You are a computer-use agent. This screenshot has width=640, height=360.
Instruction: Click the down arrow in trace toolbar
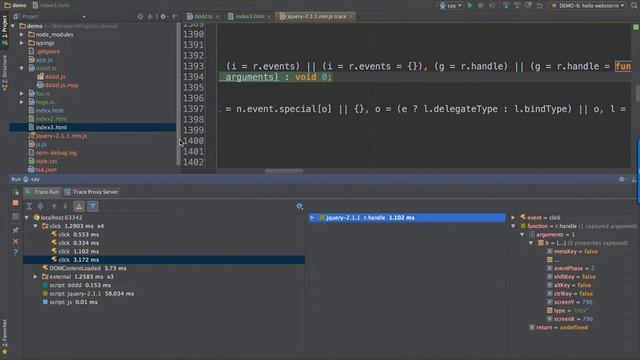click(65, 207)
